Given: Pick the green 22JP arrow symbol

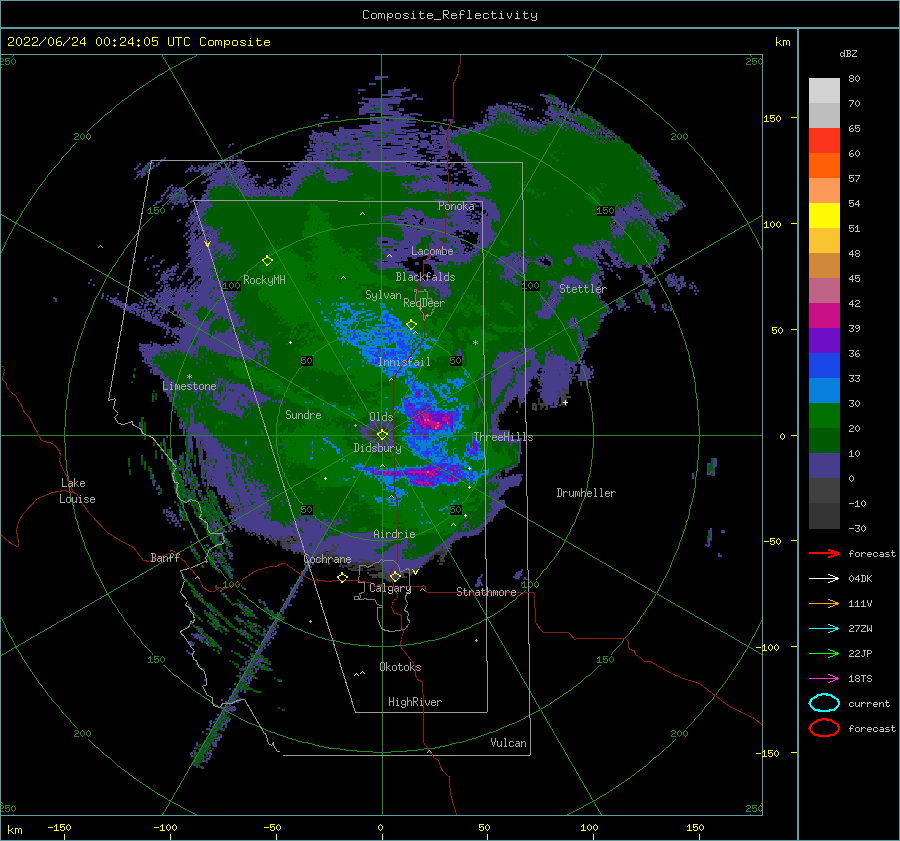Looking at the screenshot, I should pos(824,653).
